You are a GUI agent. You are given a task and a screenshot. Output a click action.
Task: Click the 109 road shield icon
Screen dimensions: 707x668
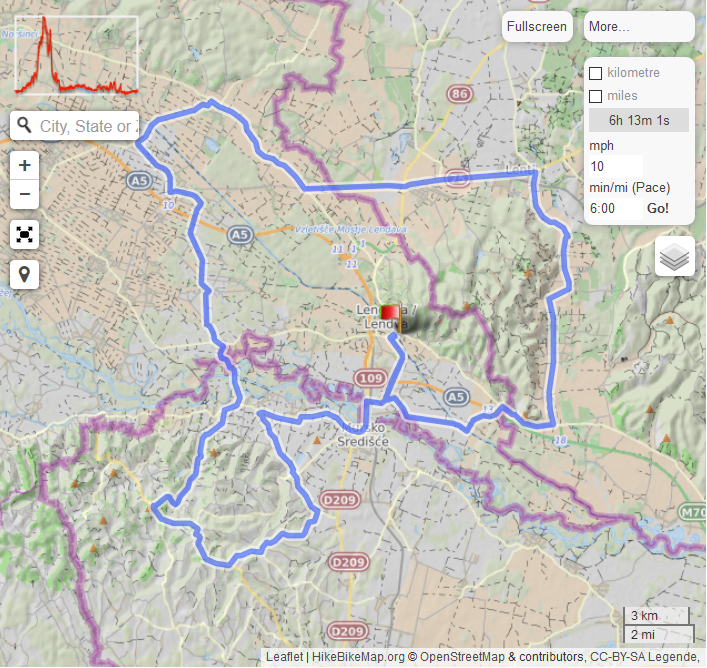coord(369,378)
